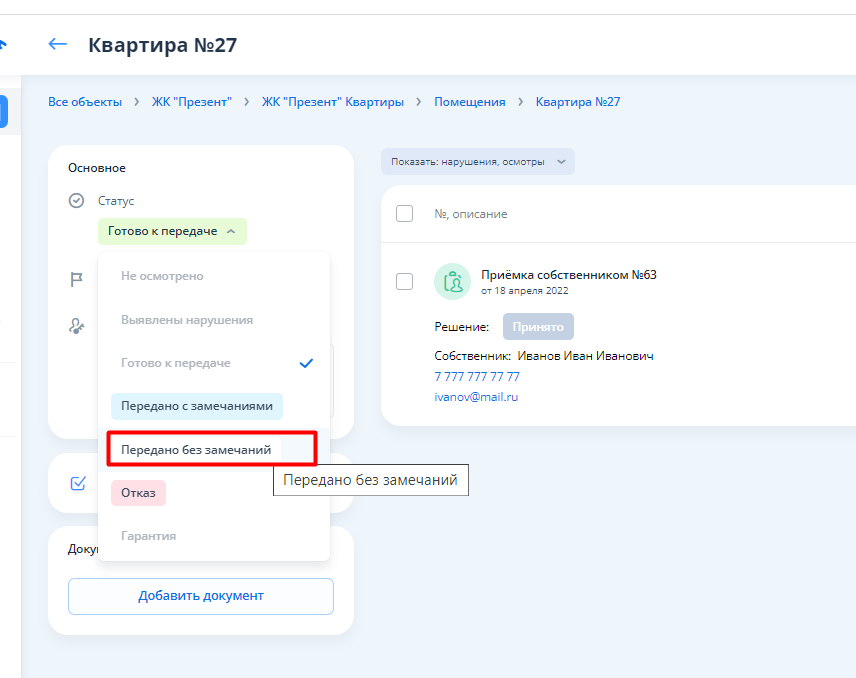Open the ЖК "Презент" Квартиры breadcrumb
Screen dimensions: 856x678
[333, 102]
